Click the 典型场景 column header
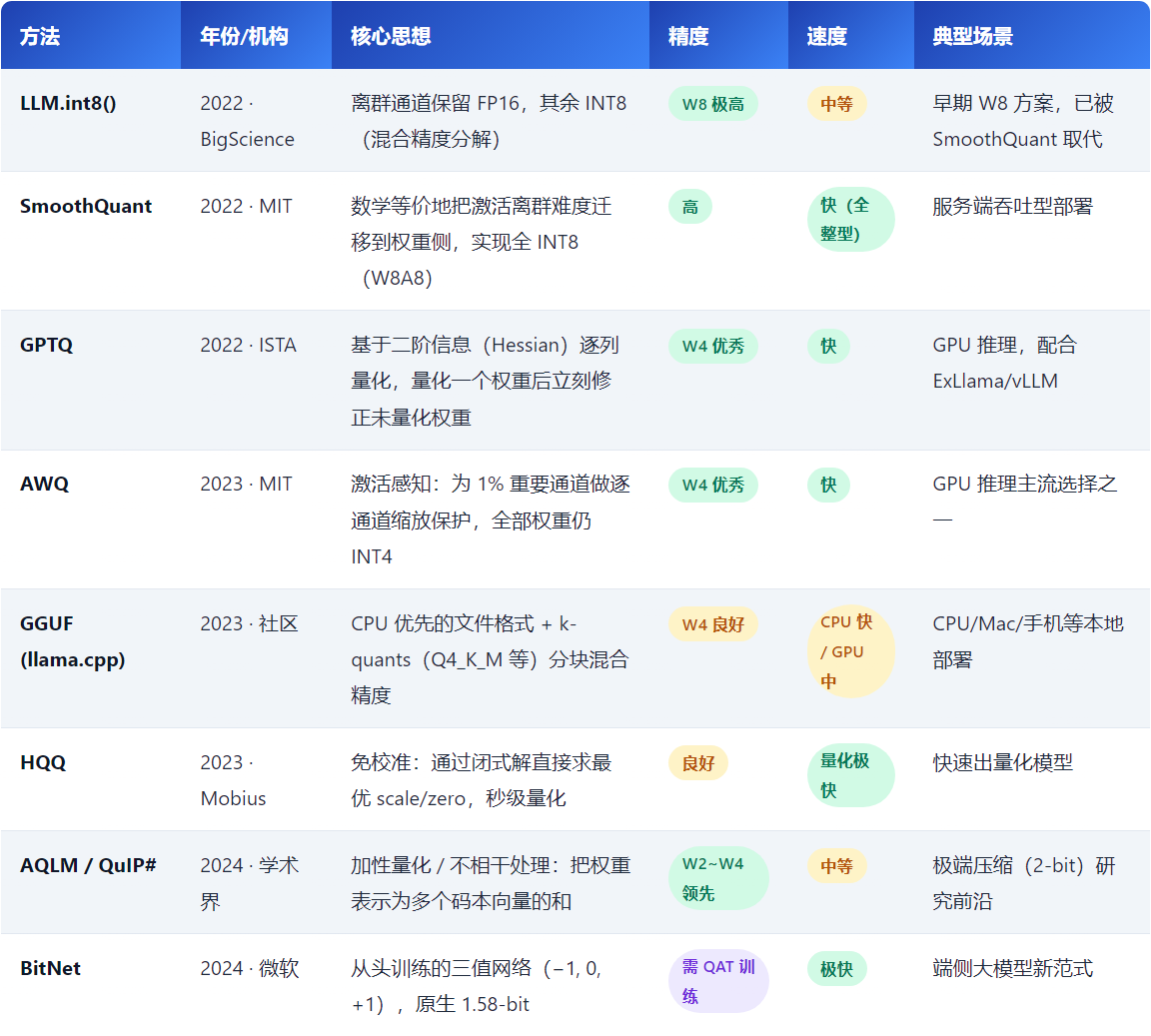 (x=1031, y=35)
